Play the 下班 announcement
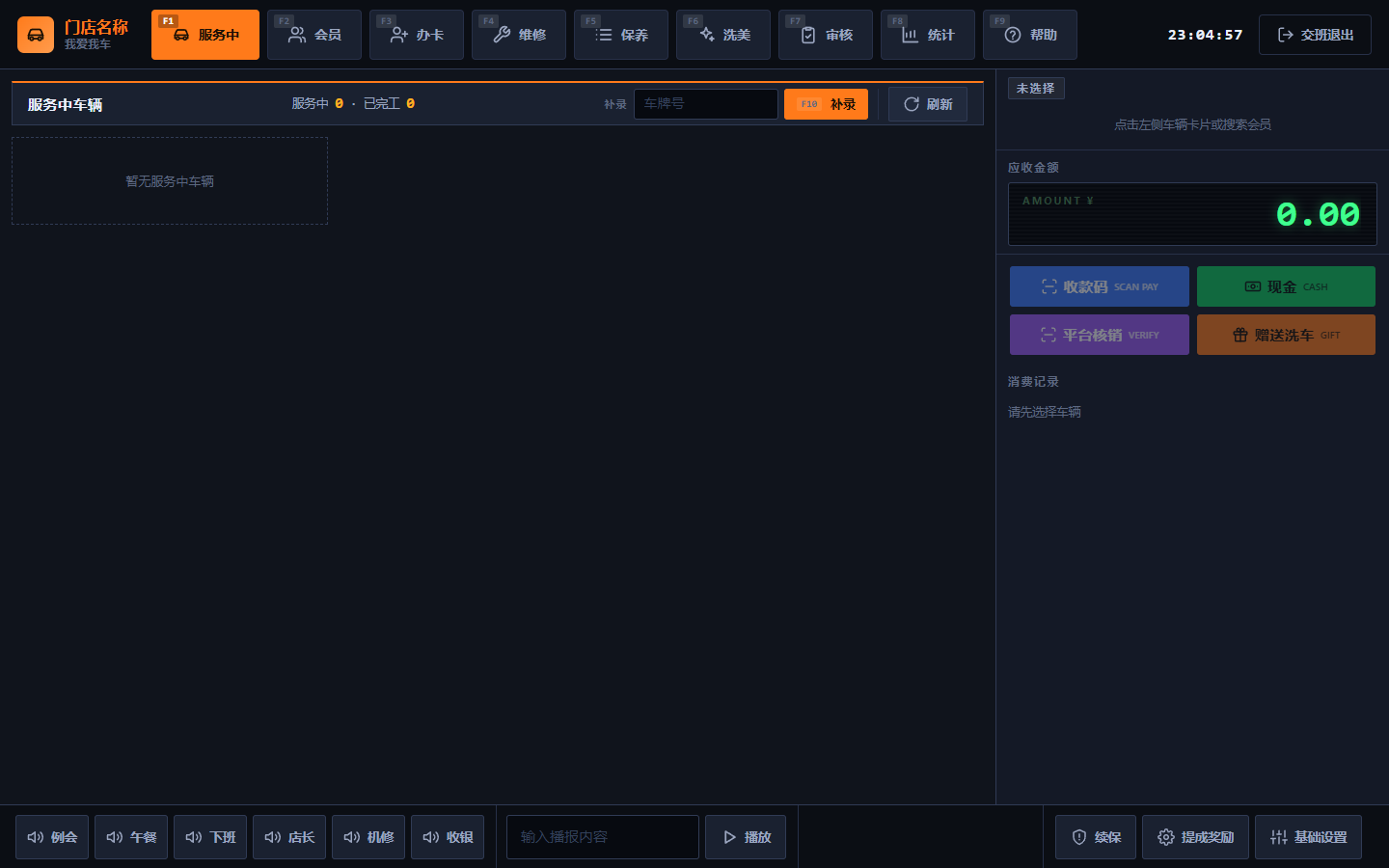Viewport: 1389px width, 868px height. point(210,837)
